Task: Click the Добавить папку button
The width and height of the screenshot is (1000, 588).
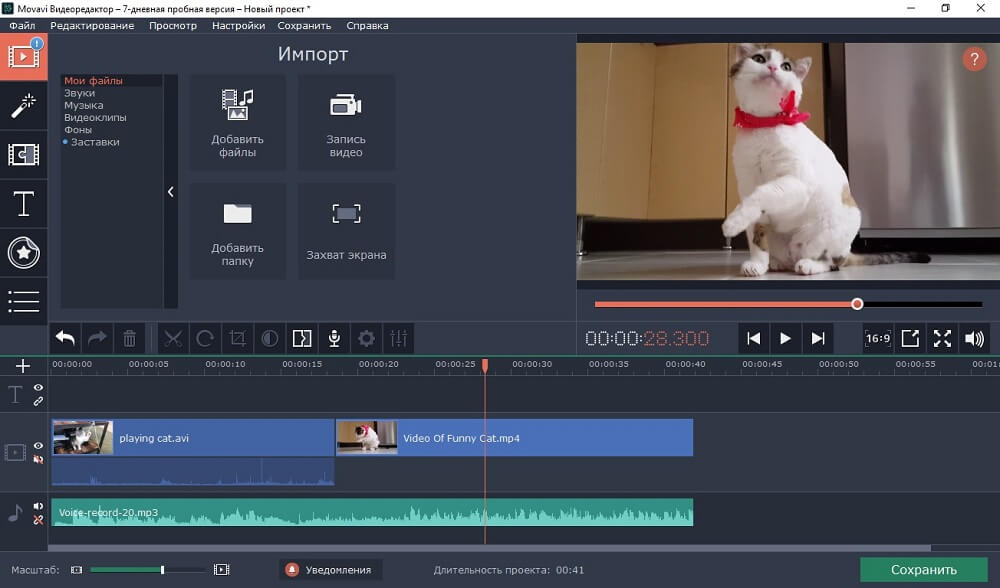Action: pyautogui.click(x=237, y=231)
